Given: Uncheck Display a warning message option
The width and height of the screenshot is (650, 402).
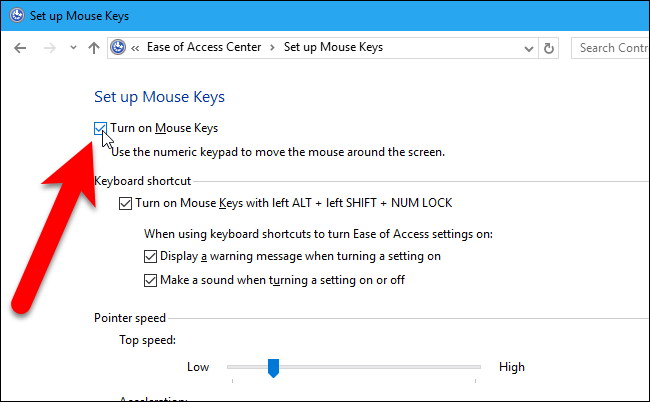Looking at the screenshot, I should [150, 256].
